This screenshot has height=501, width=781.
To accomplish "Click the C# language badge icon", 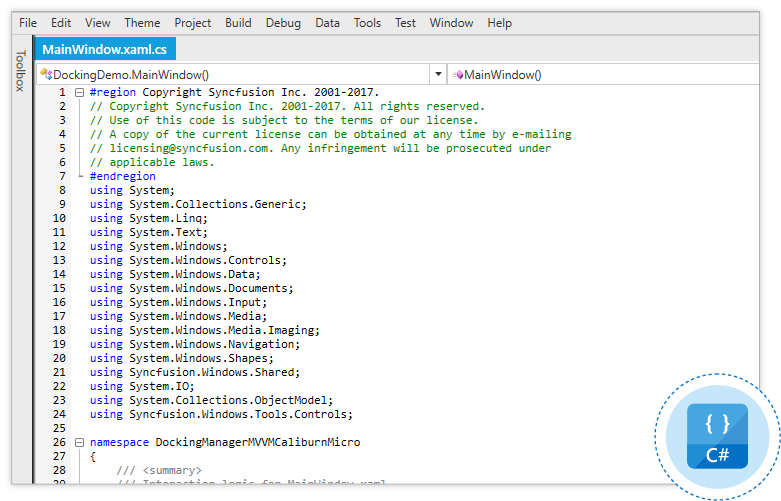I will pyautogui.click(x=717, y=436).
